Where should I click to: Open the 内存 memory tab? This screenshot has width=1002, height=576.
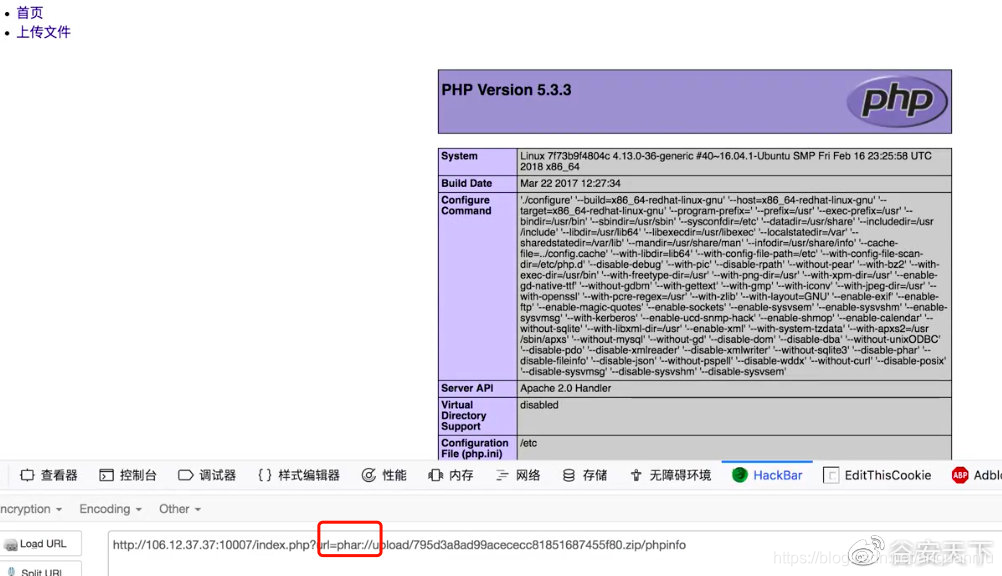pos(451,475)
